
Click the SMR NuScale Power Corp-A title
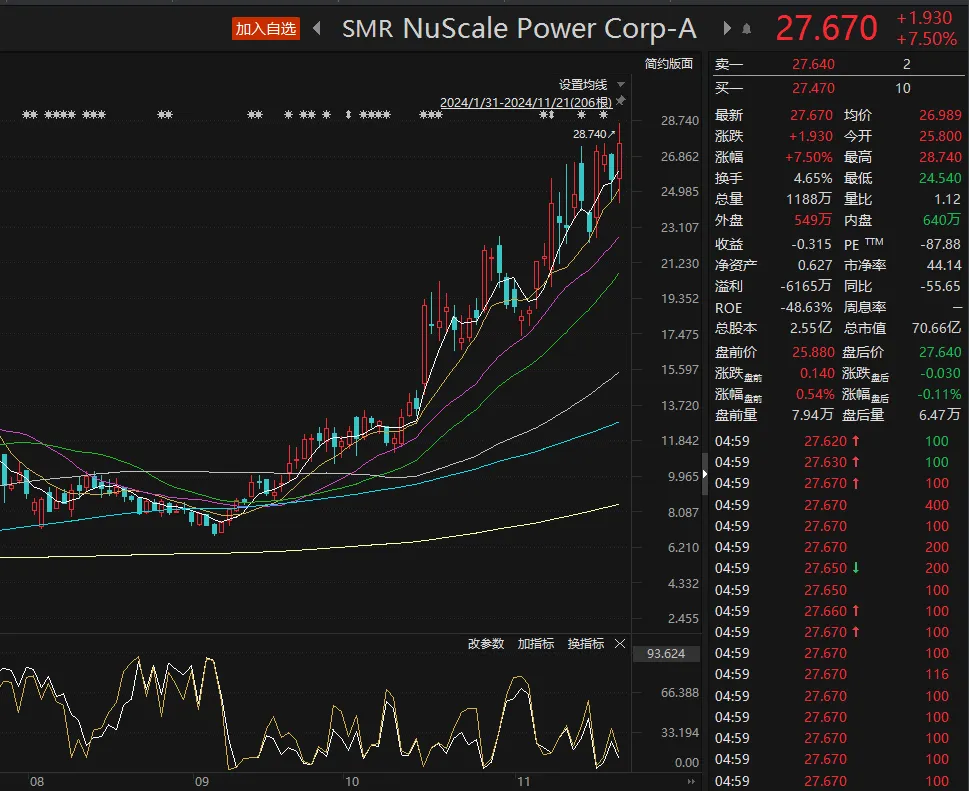(519, 29)
